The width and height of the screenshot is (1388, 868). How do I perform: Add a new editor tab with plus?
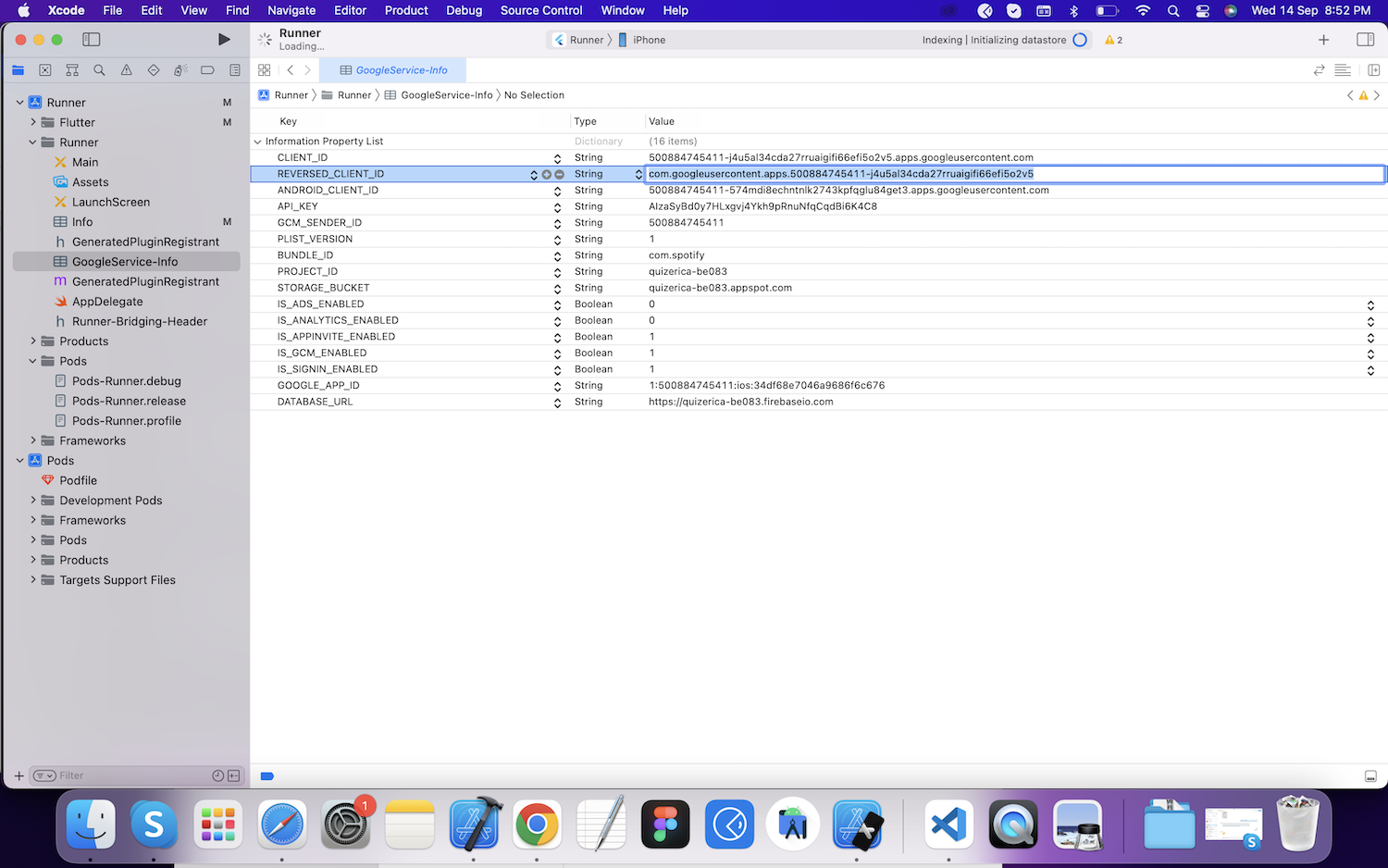[1324, 40]
